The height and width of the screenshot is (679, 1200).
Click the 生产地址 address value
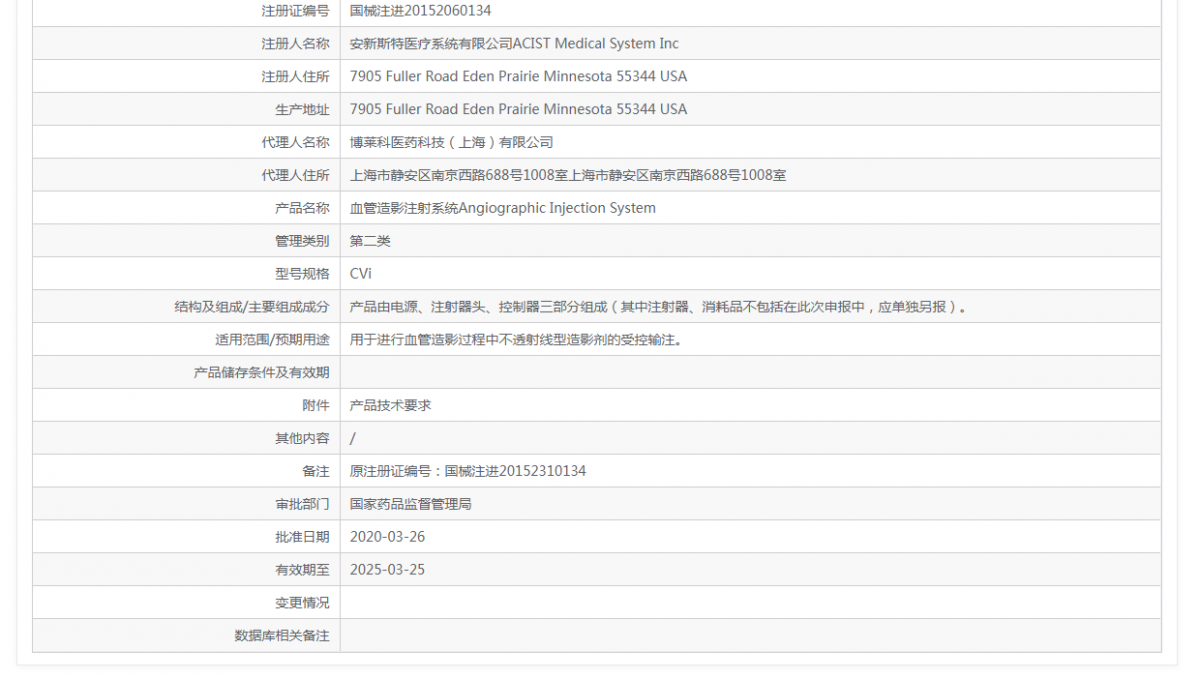(x=518, y=109)
